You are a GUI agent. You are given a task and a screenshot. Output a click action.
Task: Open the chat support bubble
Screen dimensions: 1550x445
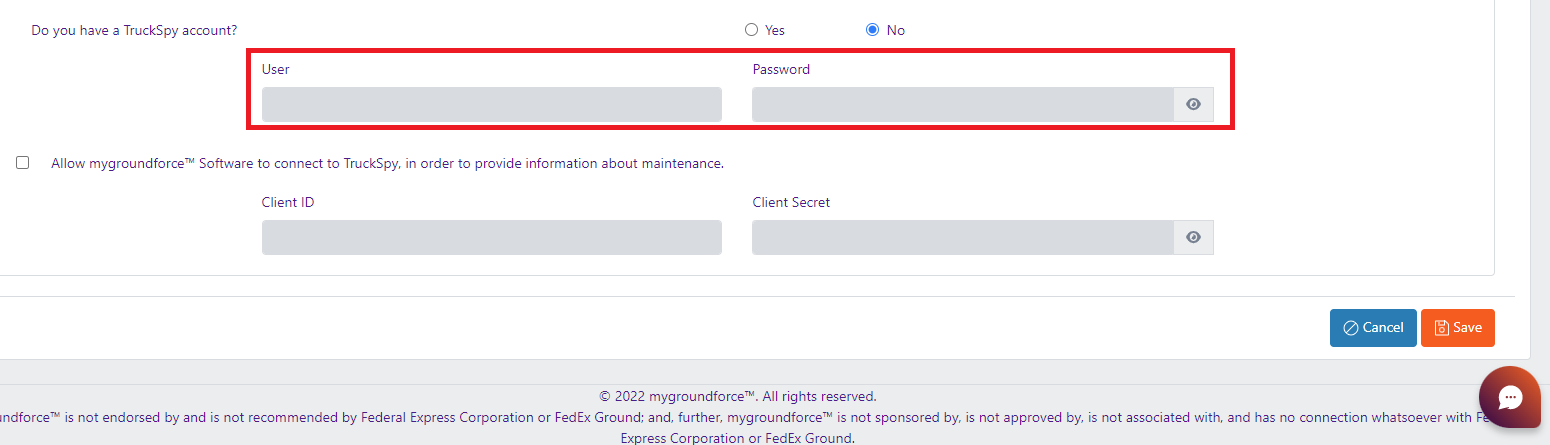click(1510, 398)
